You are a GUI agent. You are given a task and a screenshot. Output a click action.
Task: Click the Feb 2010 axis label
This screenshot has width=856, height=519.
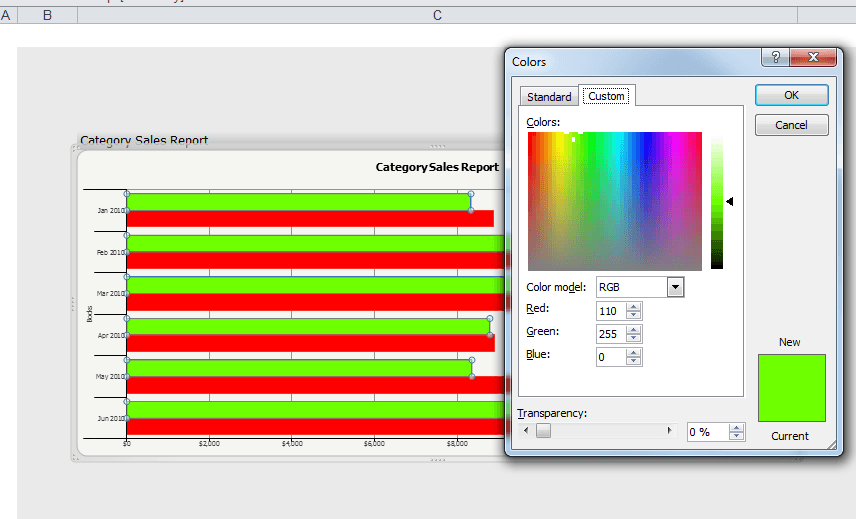(x=110, y=252)
